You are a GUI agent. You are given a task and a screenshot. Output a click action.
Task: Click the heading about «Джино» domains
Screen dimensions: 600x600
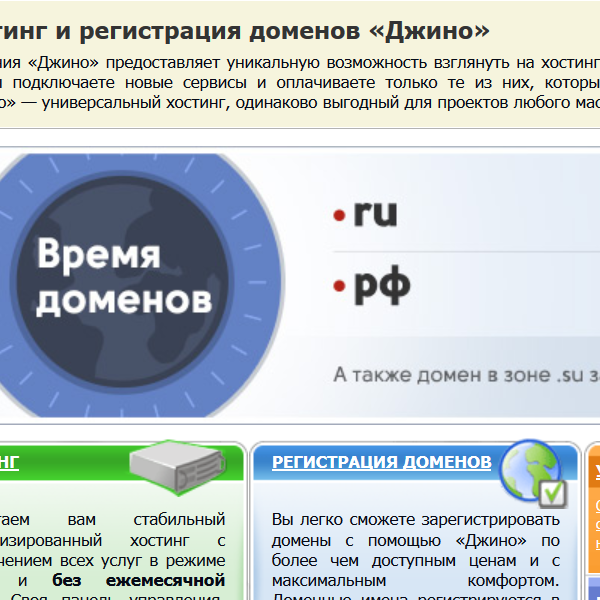(245, 31)
